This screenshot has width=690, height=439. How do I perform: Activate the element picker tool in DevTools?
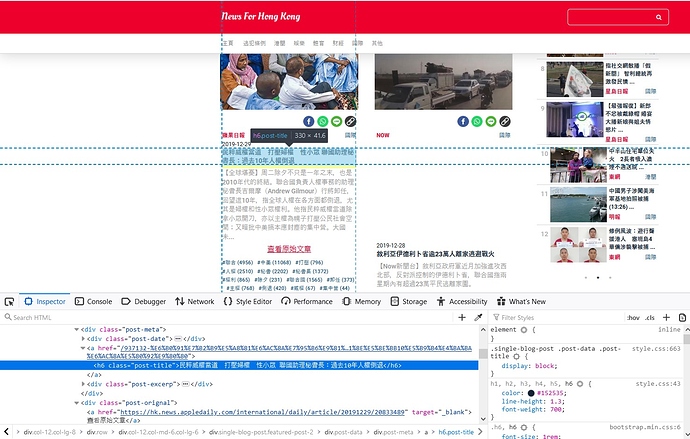pos(9,302)
